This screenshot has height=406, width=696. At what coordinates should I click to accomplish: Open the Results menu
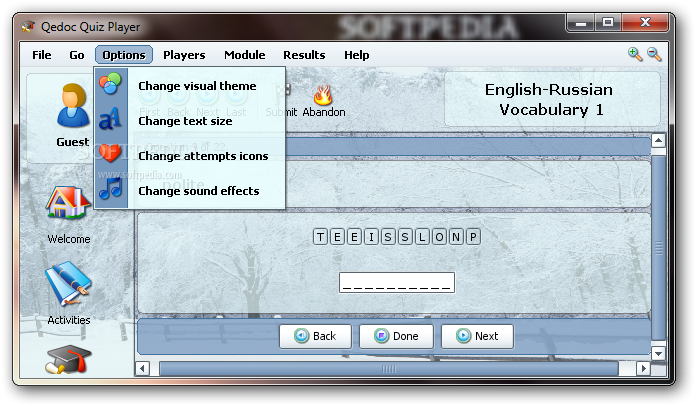click(x=304, y=55)
